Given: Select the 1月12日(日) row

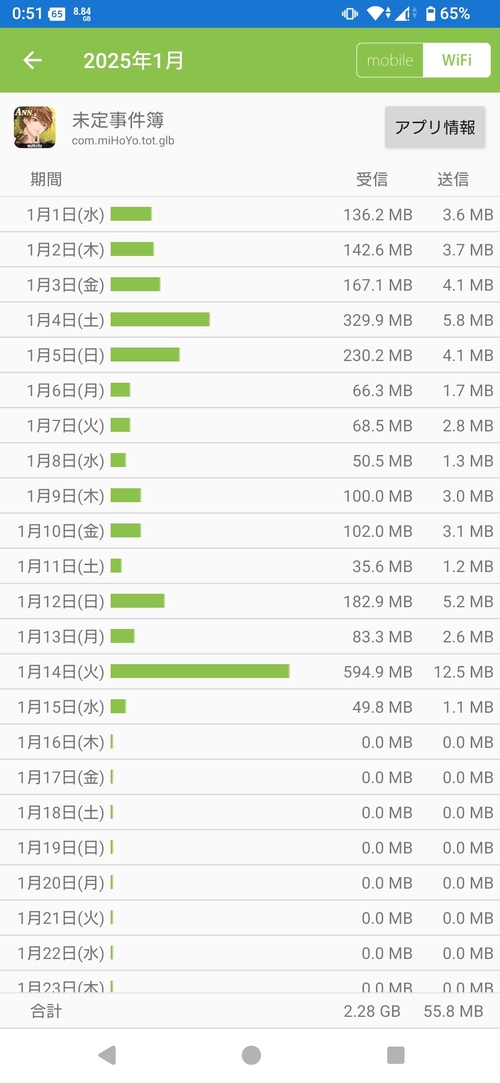Looking at the screenshot, I should (250, 601).
